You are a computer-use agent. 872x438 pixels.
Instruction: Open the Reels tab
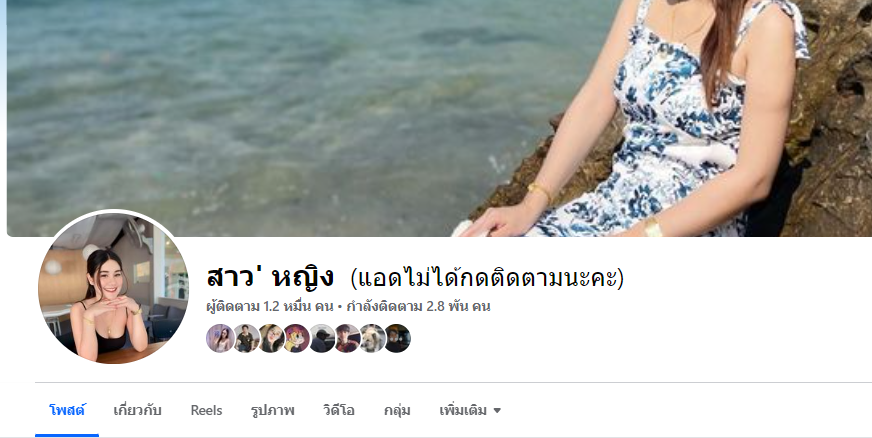pos(206,410)
